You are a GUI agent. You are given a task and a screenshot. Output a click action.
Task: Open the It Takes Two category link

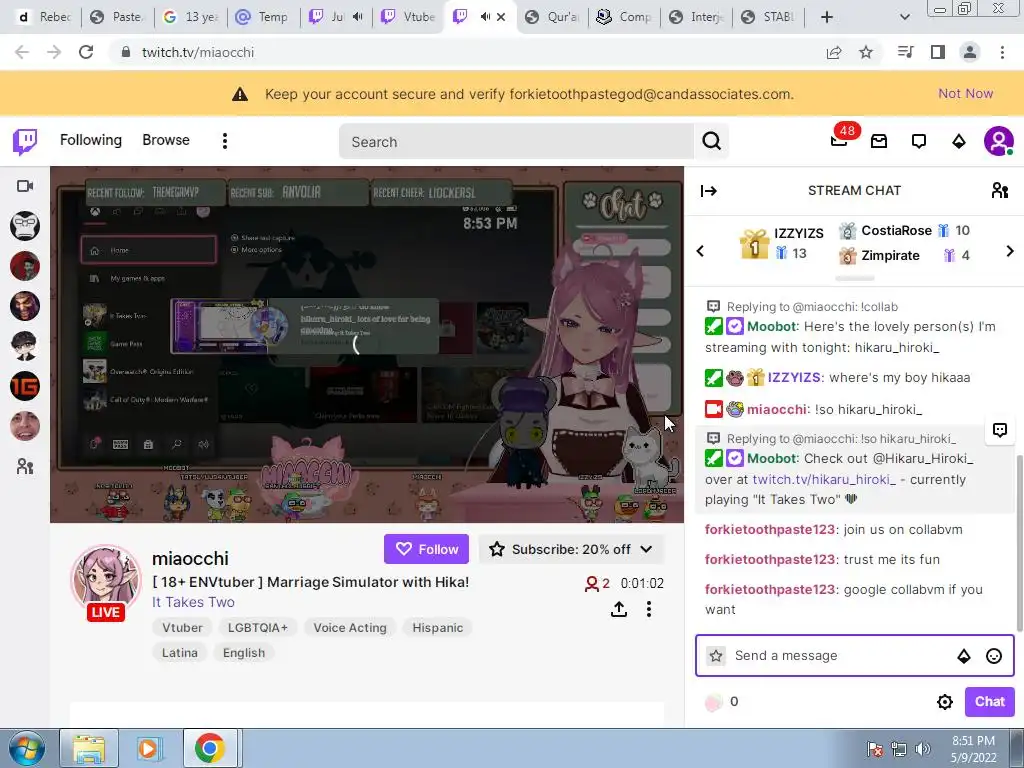(193, 602)
